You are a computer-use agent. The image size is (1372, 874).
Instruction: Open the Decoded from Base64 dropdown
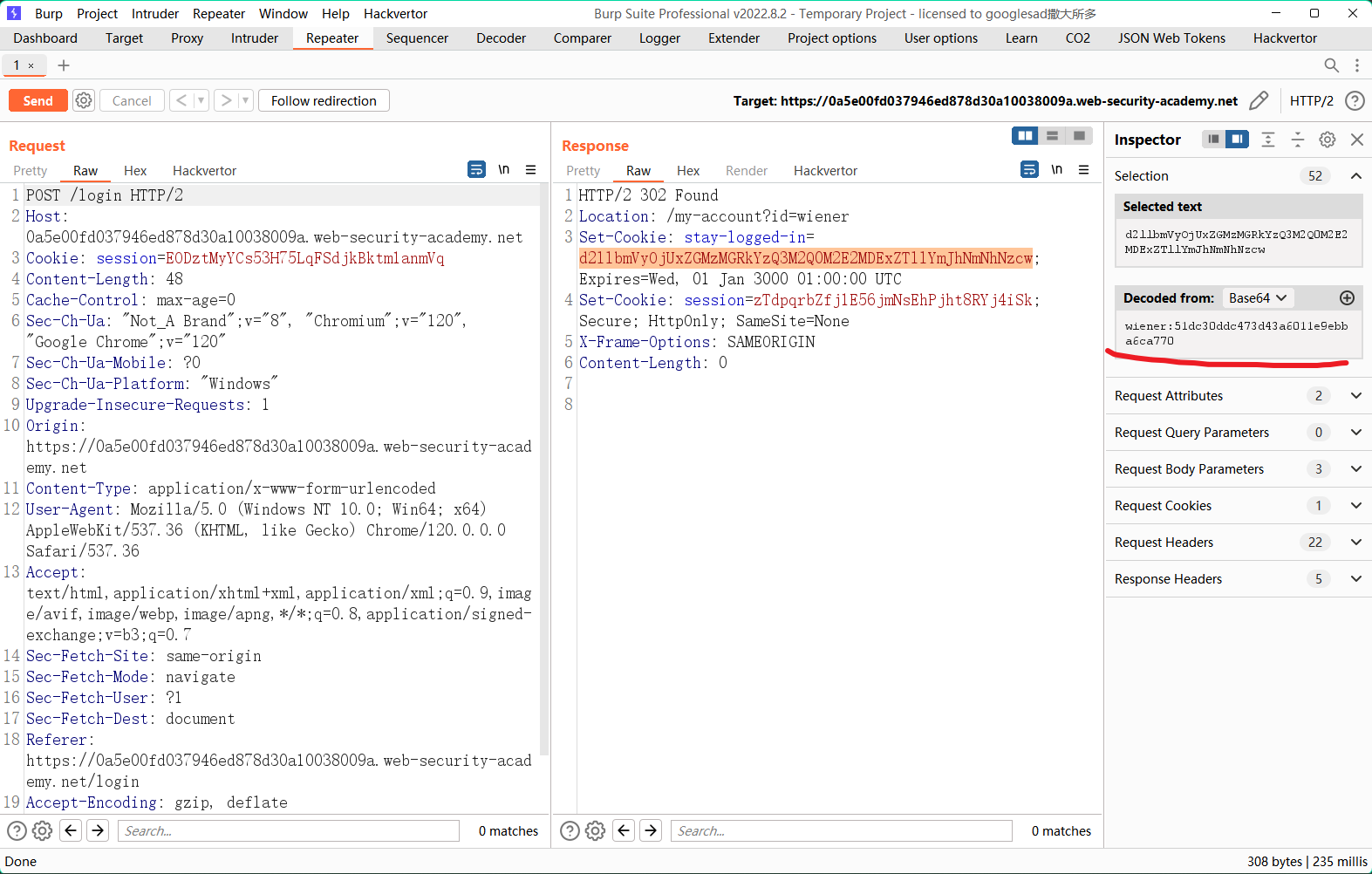coord(1258,297)
